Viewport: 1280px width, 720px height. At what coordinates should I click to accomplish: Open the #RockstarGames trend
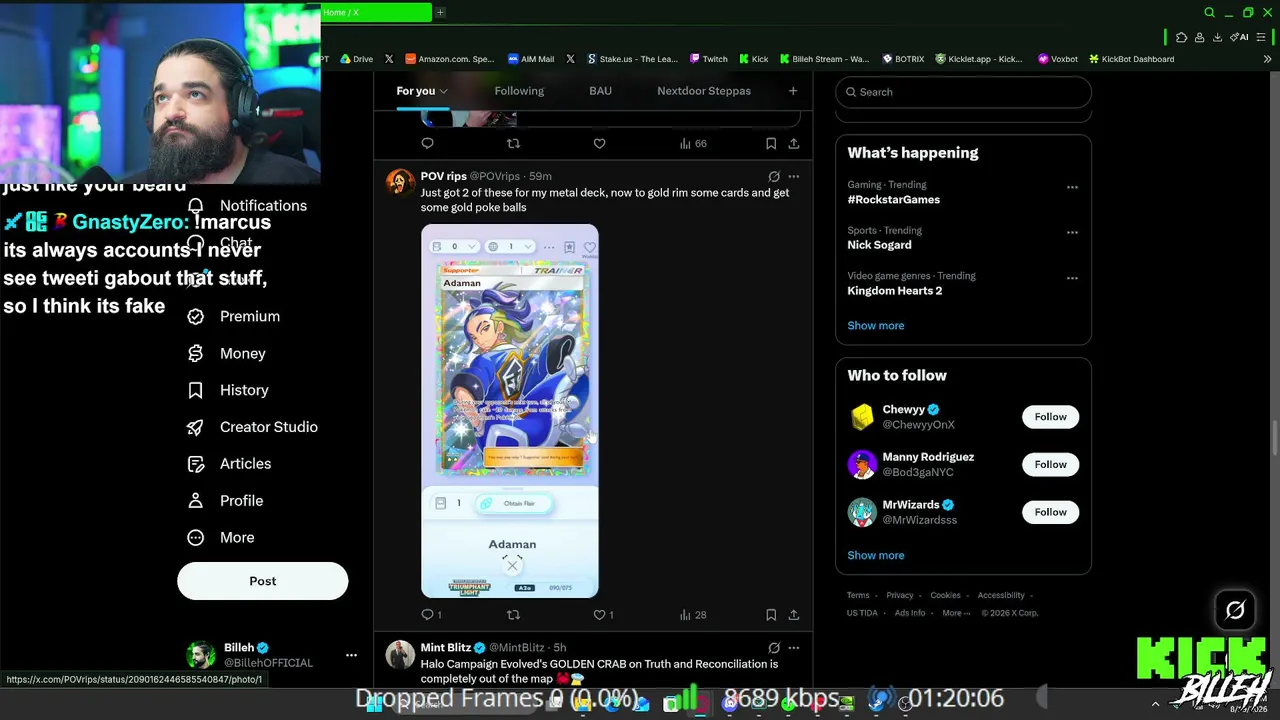pyautogui.click(x=894, y=199)
